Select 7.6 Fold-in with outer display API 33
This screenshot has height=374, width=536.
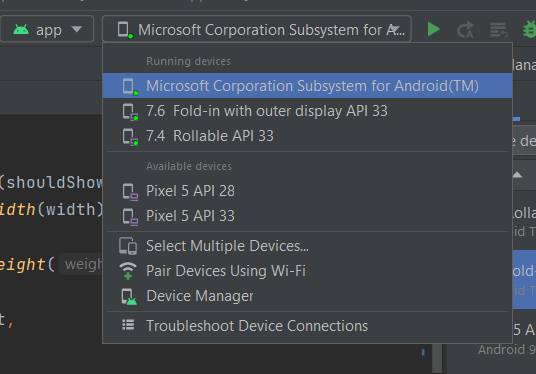pos(307,111)
